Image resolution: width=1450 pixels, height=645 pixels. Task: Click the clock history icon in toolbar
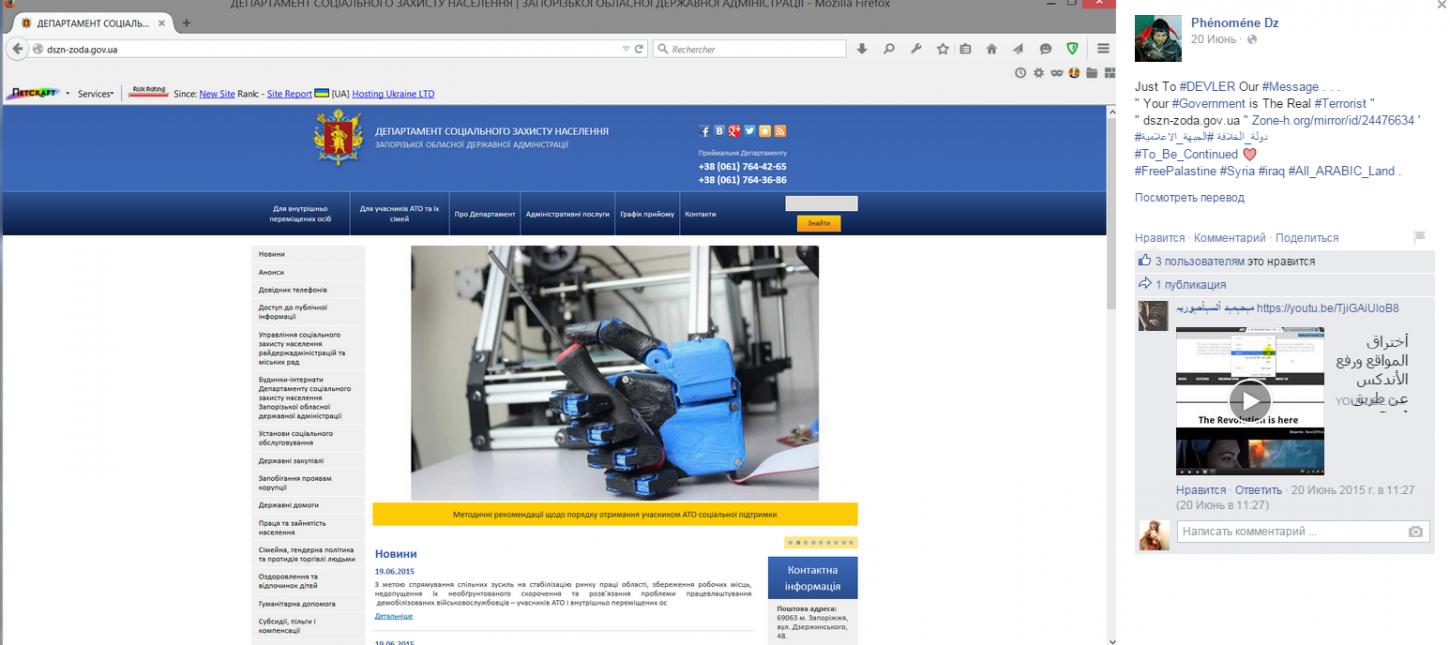[x=1020, y=73]
